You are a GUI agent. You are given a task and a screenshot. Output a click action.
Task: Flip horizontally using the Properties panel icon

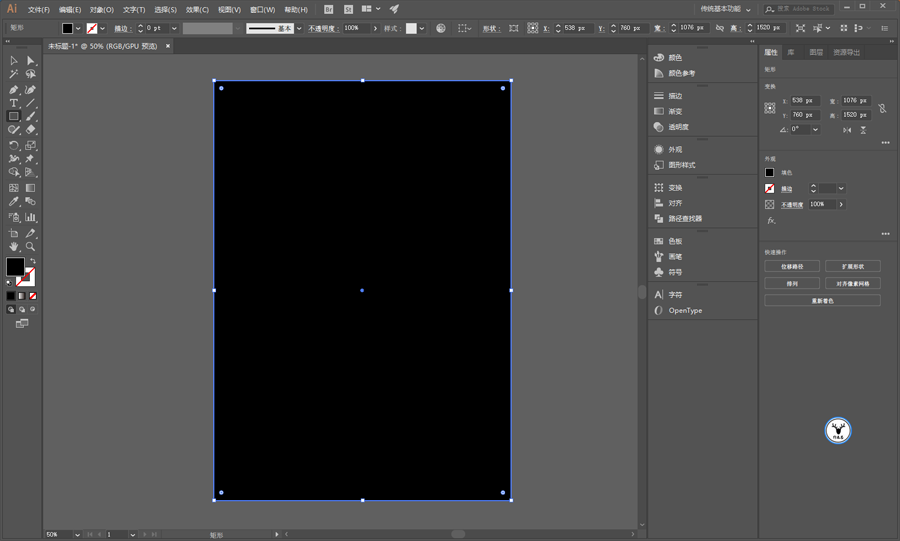tap(847, 130)
